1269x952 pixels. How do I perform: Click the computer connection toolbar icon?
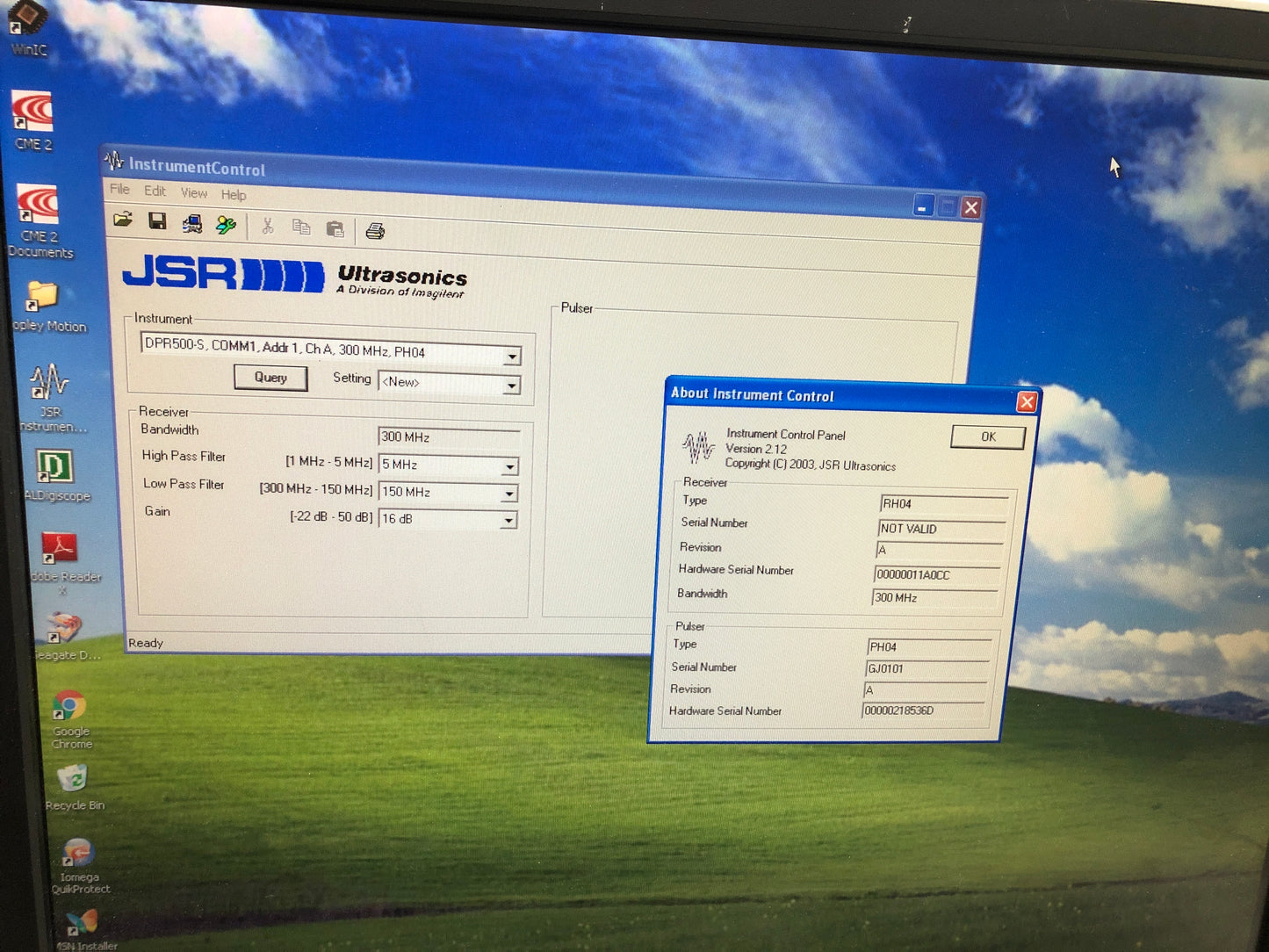(191, 224)
